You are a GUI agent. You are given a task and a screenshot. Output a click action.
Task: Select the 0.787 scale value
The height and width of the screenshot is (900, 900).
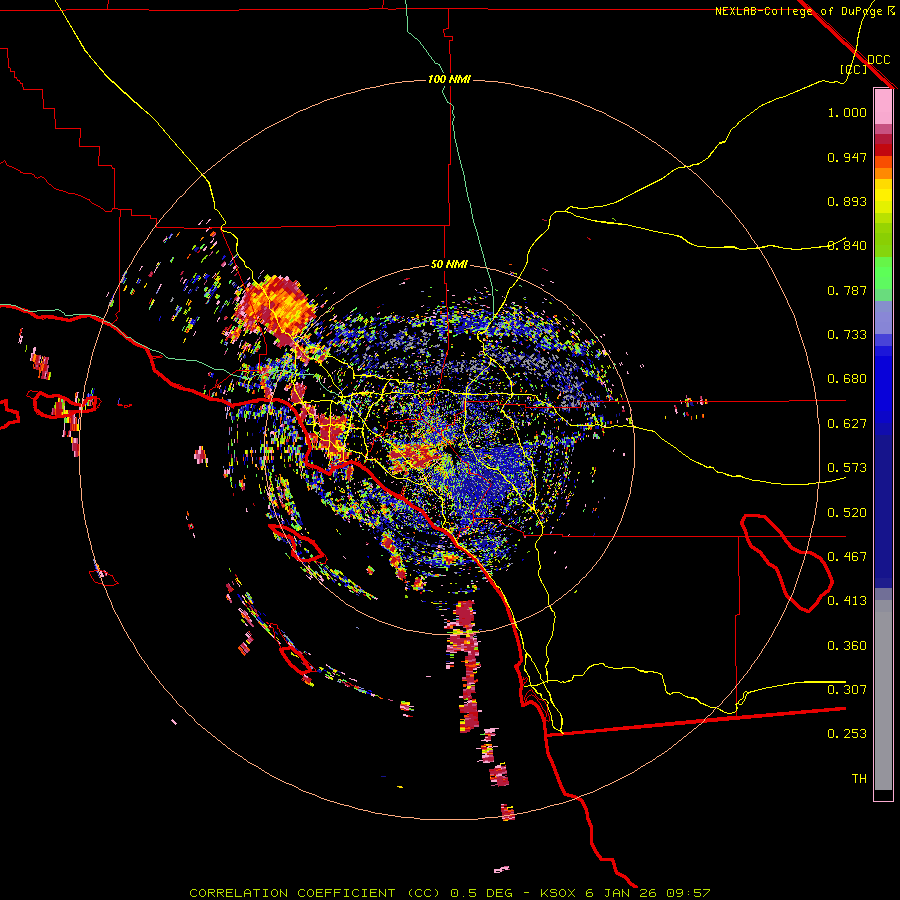[847, 290]
